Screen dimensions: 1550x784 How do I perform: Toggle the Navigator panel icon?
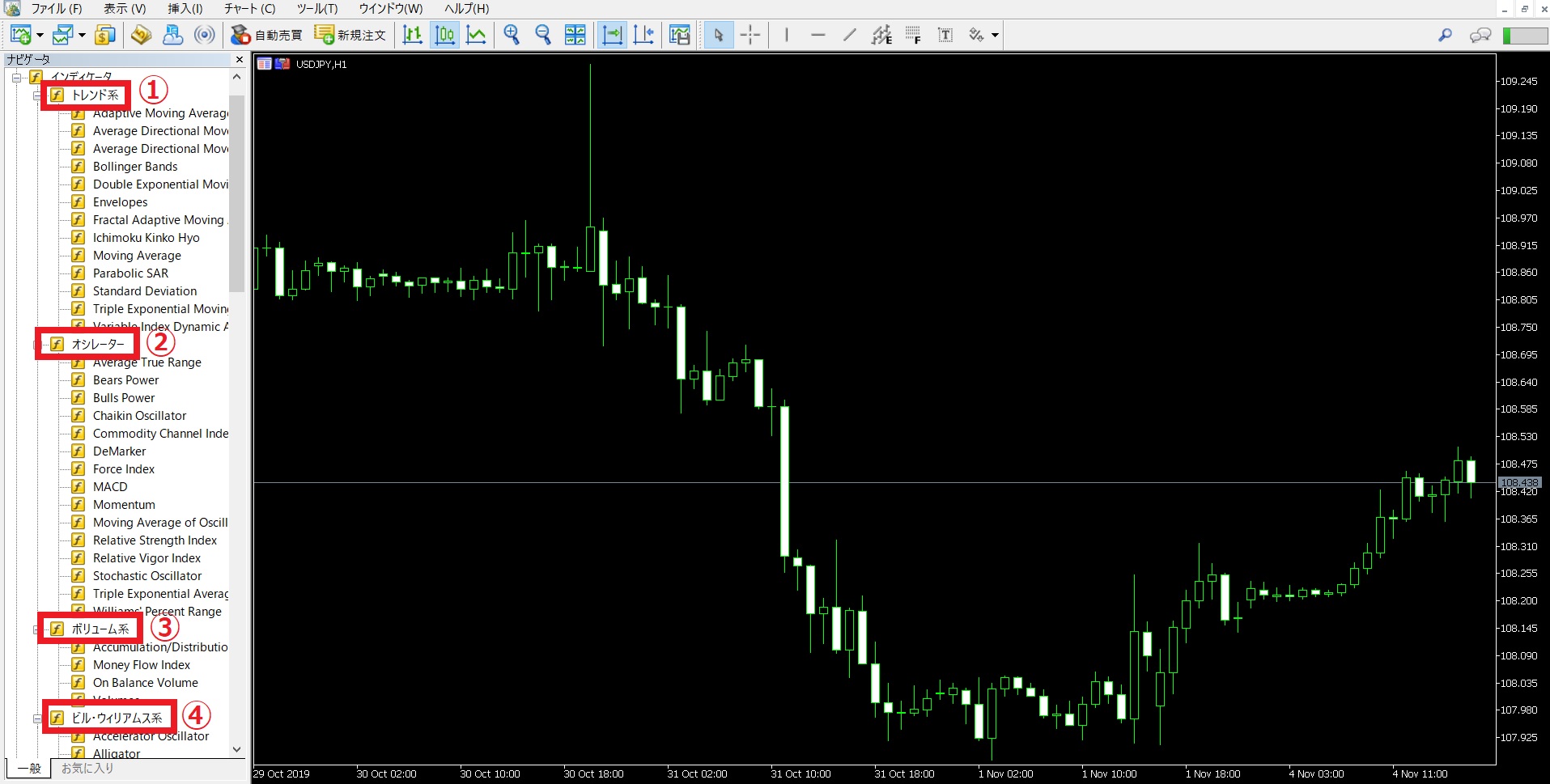pos(173,35)
